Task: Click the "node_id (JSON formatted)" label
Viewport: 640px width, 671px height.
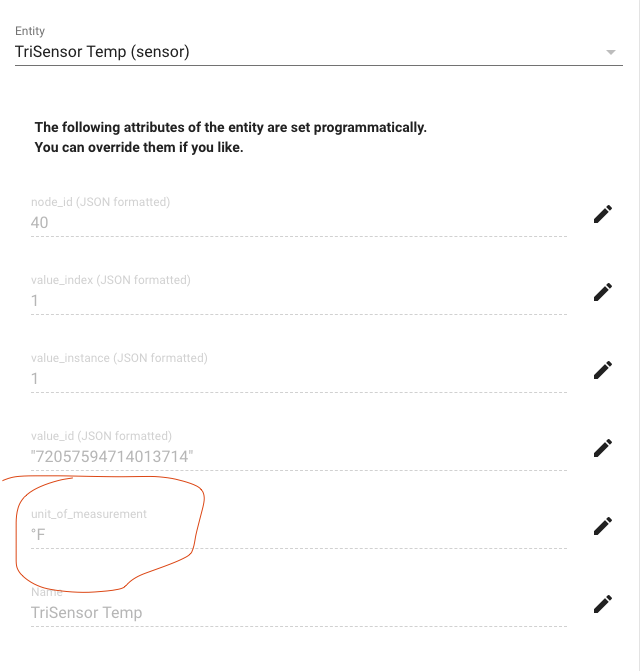Action: point(101,202)
